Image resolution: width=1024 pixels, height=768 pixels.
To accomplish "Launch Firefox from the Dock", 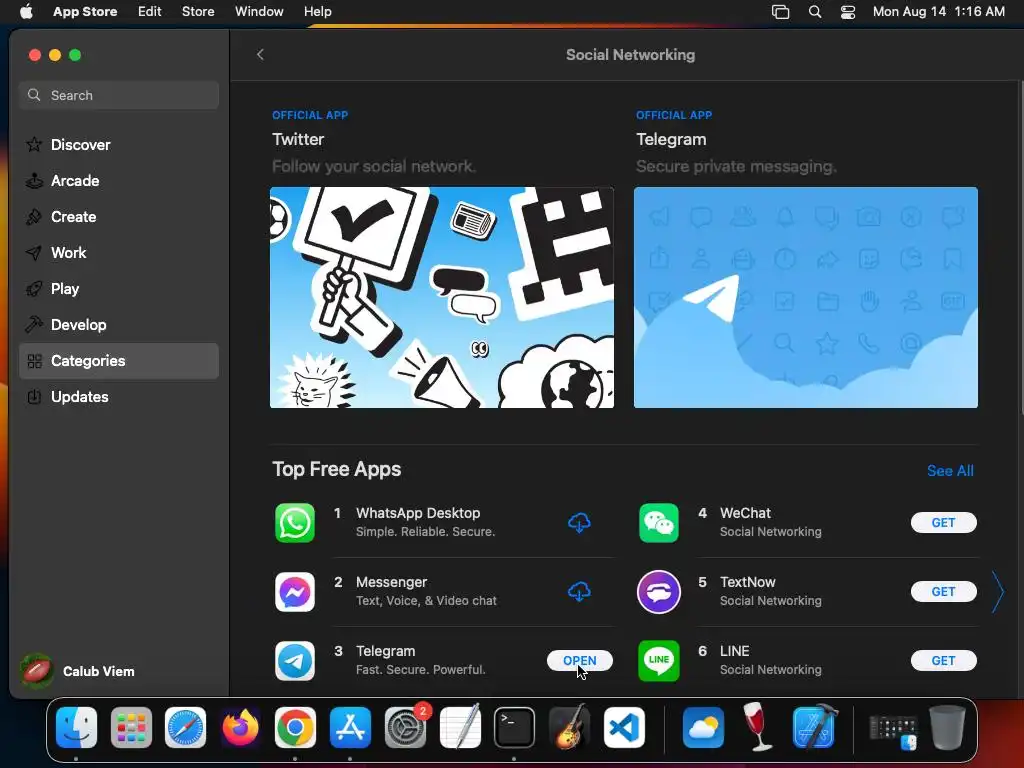I will coord(240,727).
